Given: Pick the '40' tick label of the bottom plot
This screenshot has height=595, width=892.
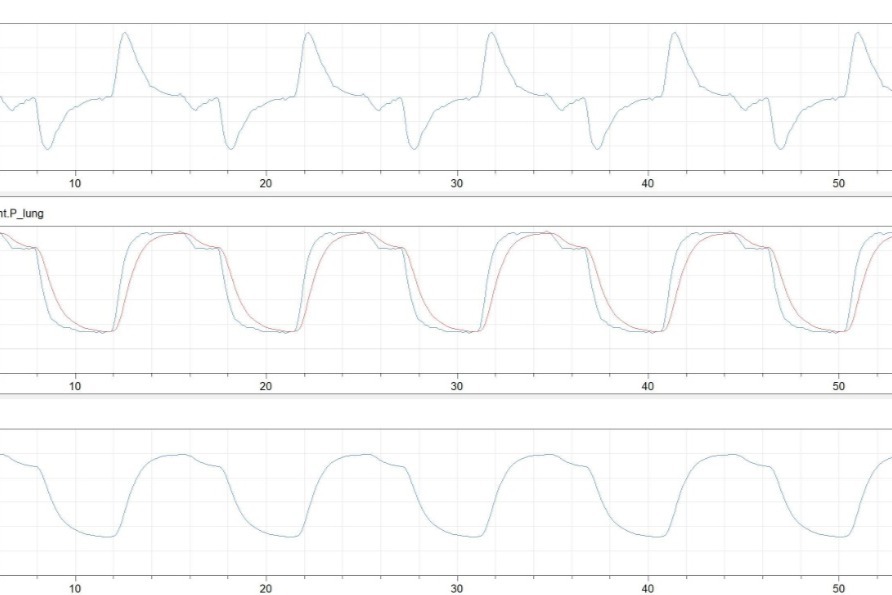Looking at the screenshot, I should tap(647, 588).
